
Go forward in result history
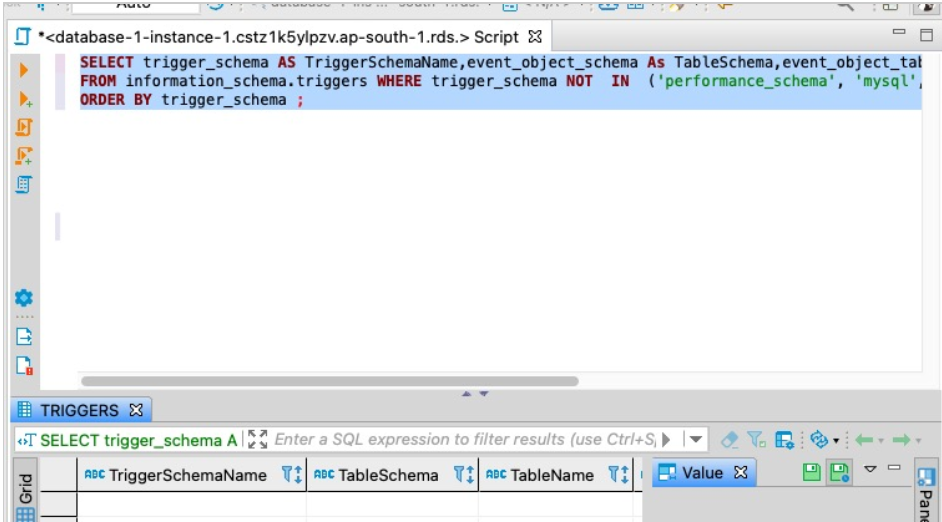[x=901, y=440]
